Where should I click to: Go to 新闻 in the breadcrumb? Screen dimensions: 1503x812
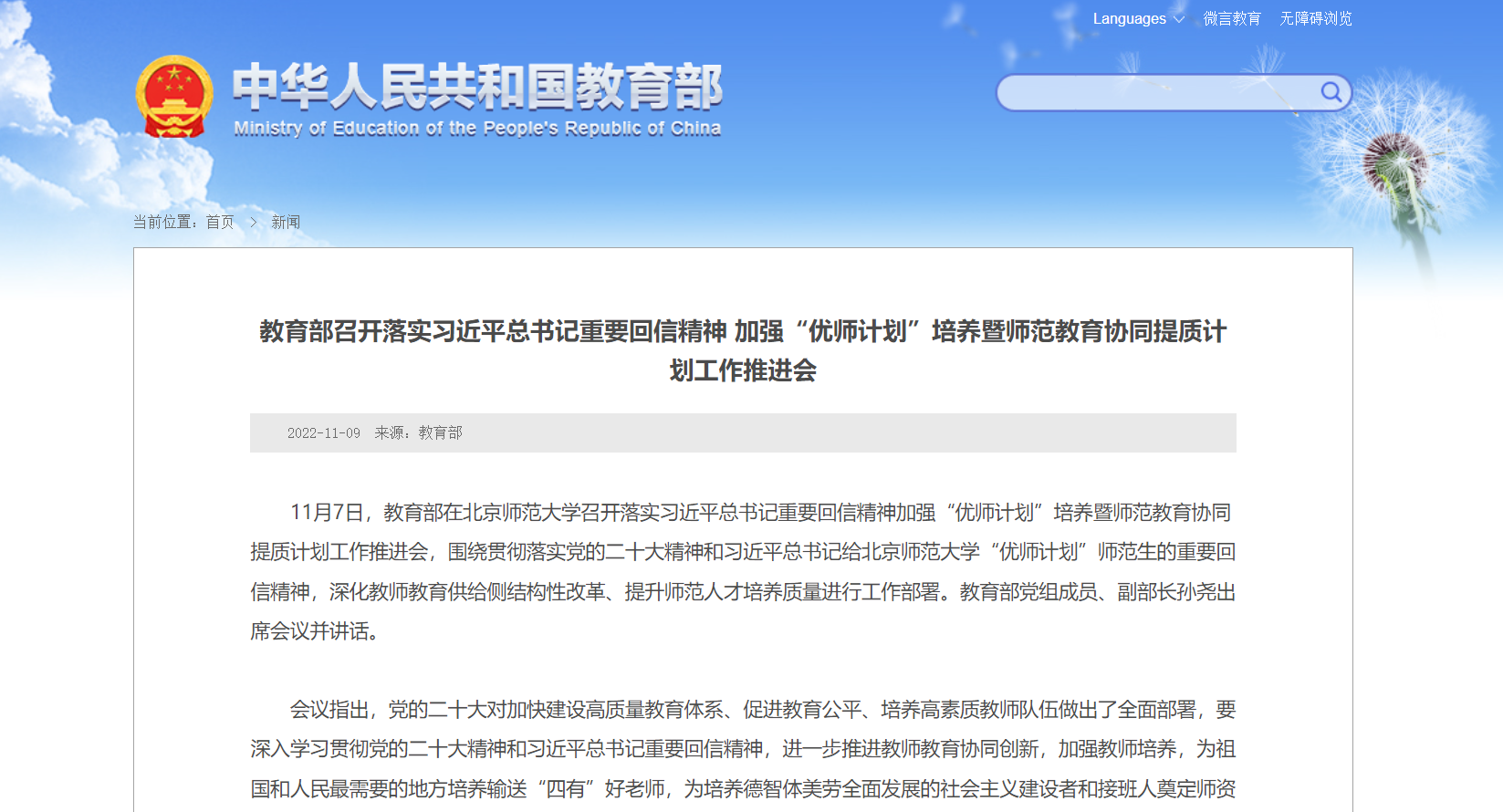click(286, 222)
